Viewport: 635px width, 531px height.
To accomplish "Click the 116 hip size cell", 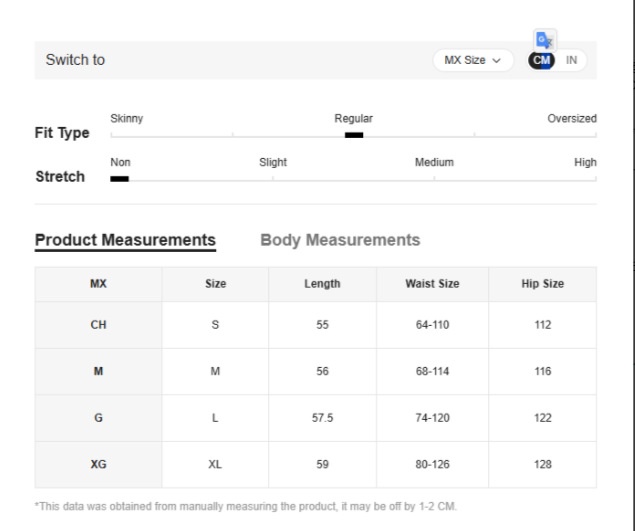I will click(542, 372).
